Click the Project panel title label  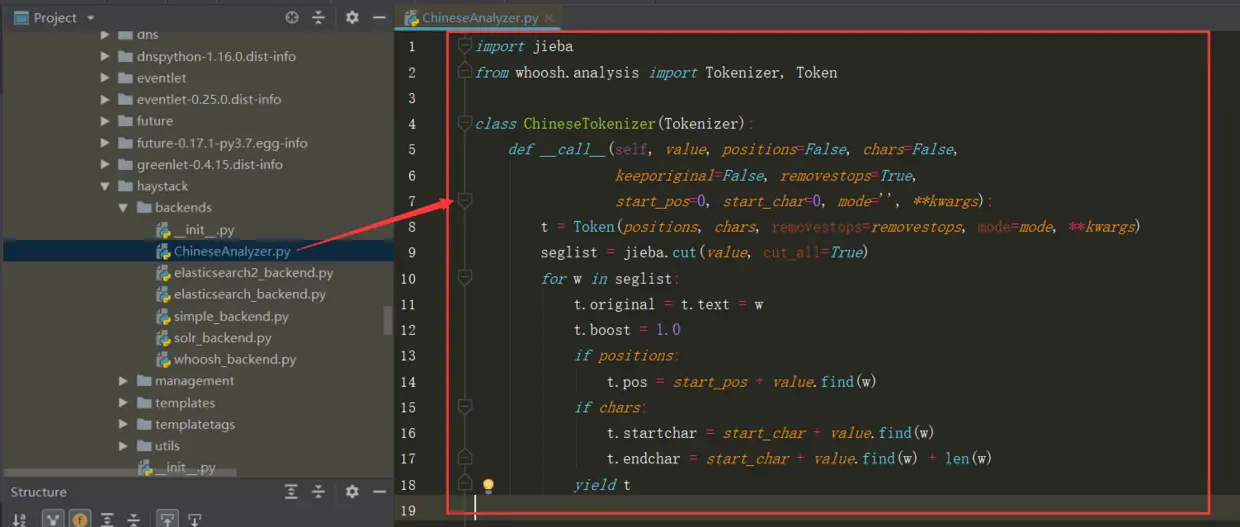[x=57, y=18]
